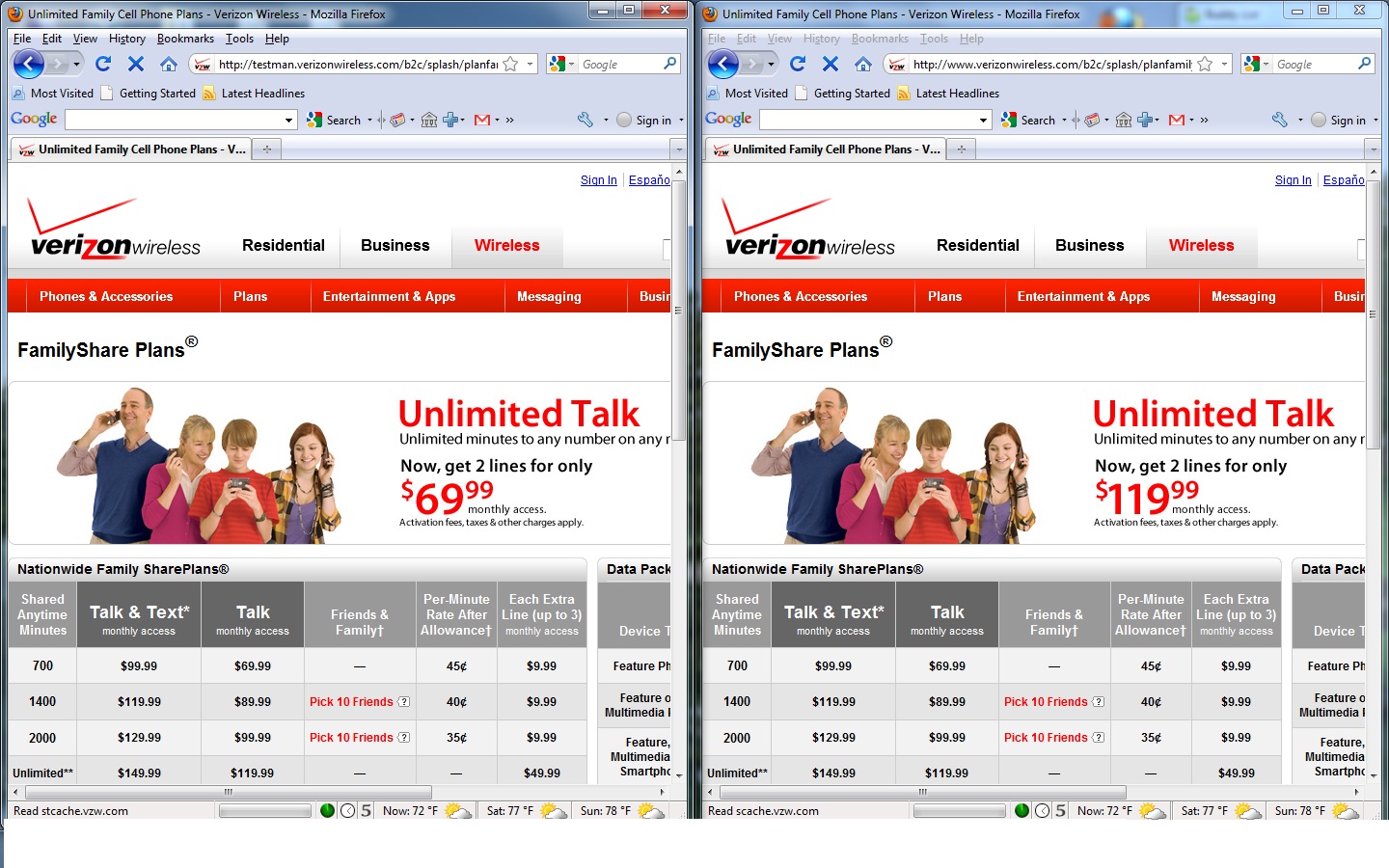Open the Bookmarks menu in the left window
Viewport: 1389px width, 868px height.
coord(185,39)
